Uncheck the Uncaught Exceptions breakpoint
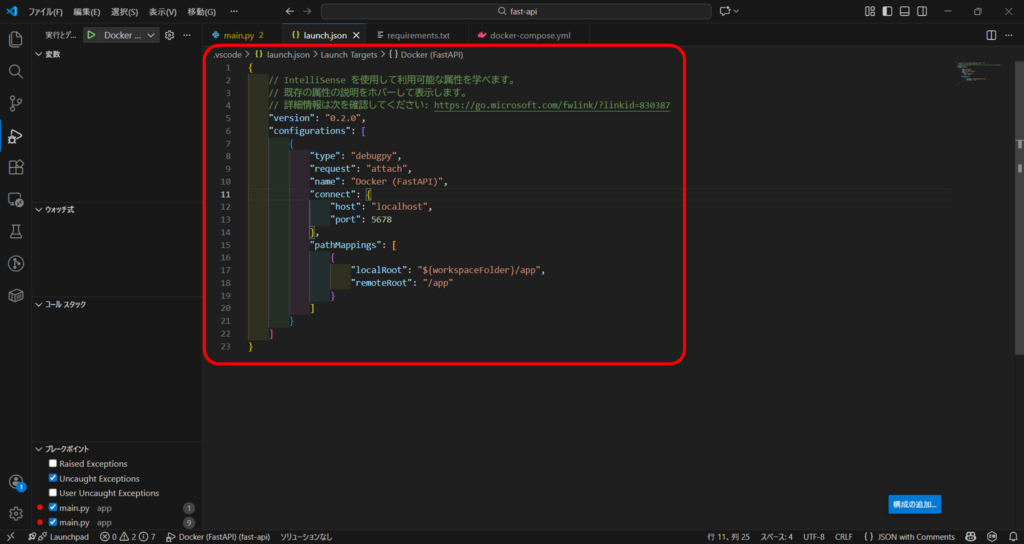The width and height of the screenshot is (1024, 544). pyautogui.click(x=53, y=479)
